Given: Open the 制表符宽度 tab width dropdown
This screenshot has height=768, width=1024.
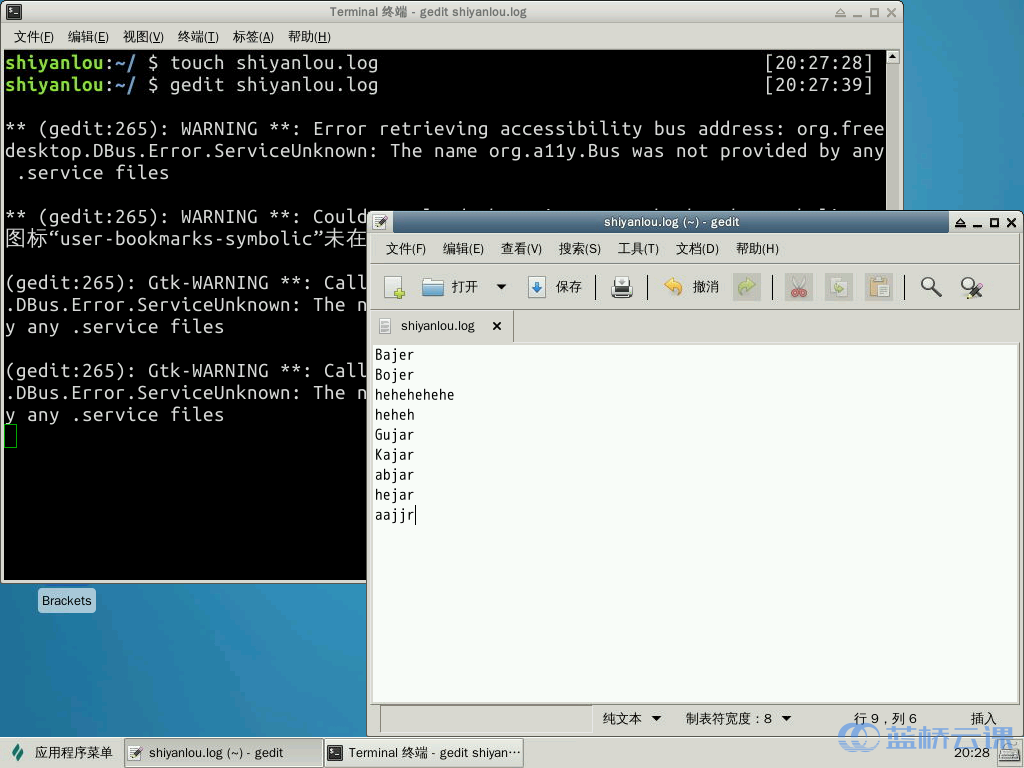Looking at the screenshot, I should pyautogui.click(x=738, y=718).
